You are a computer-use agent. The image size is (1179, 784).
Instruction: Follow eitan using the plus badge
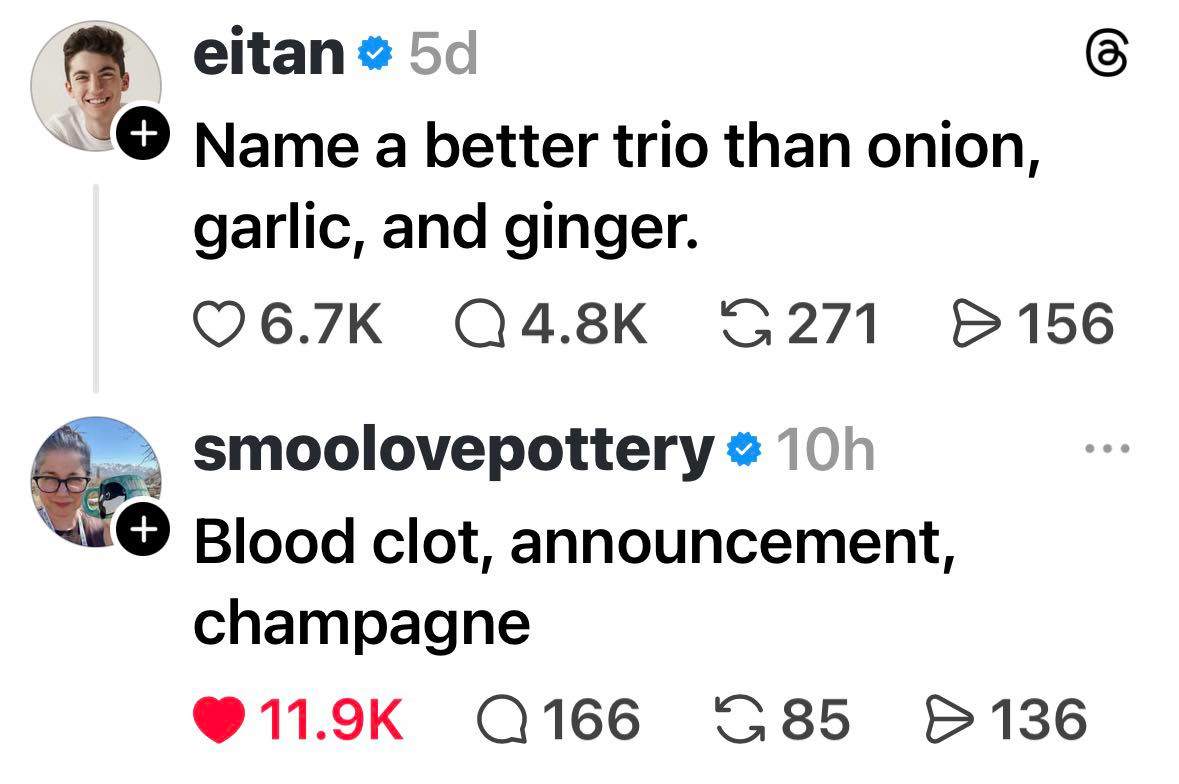pos(140,132)
